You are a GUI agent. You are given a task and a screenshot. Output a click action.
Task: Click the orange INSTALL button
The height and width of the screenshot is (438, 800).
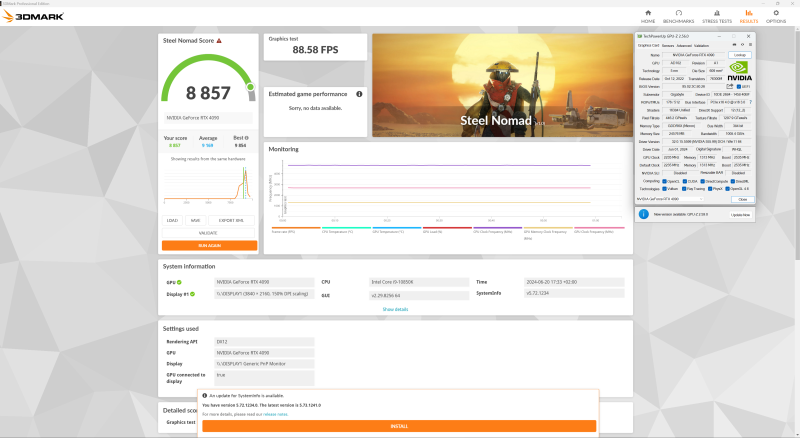pyautogui.click(x=399, y=426)
